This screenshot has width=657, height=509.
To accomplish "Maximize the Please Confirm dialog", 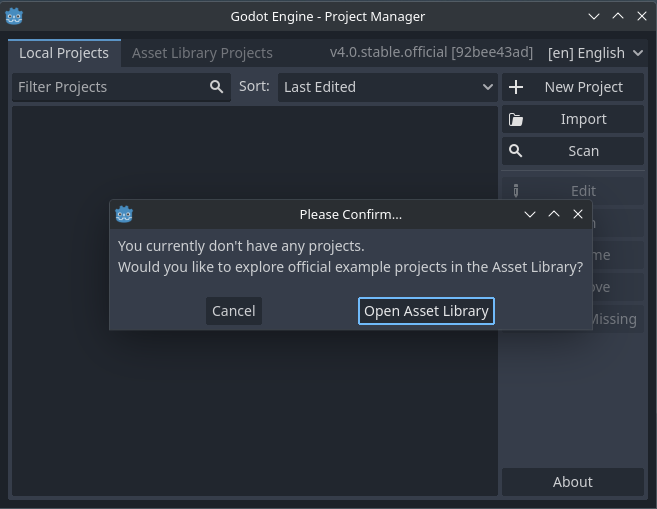I will (x=554, y=214).
